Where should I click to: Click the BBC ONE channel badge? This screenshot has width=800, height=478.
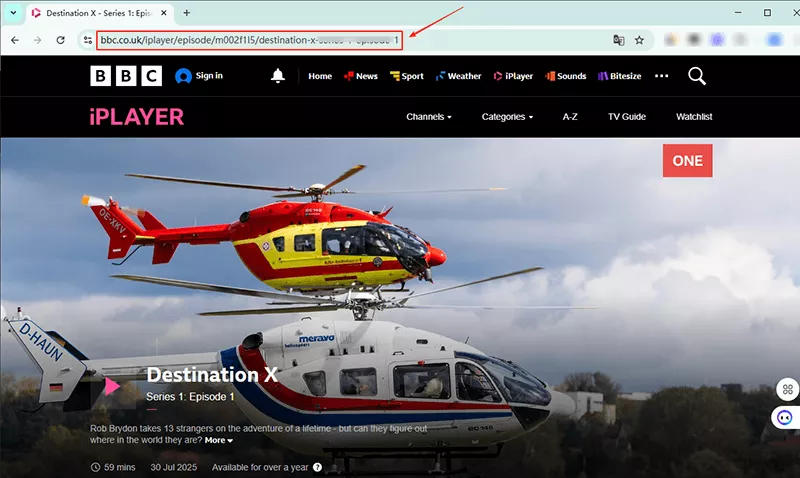687,161
